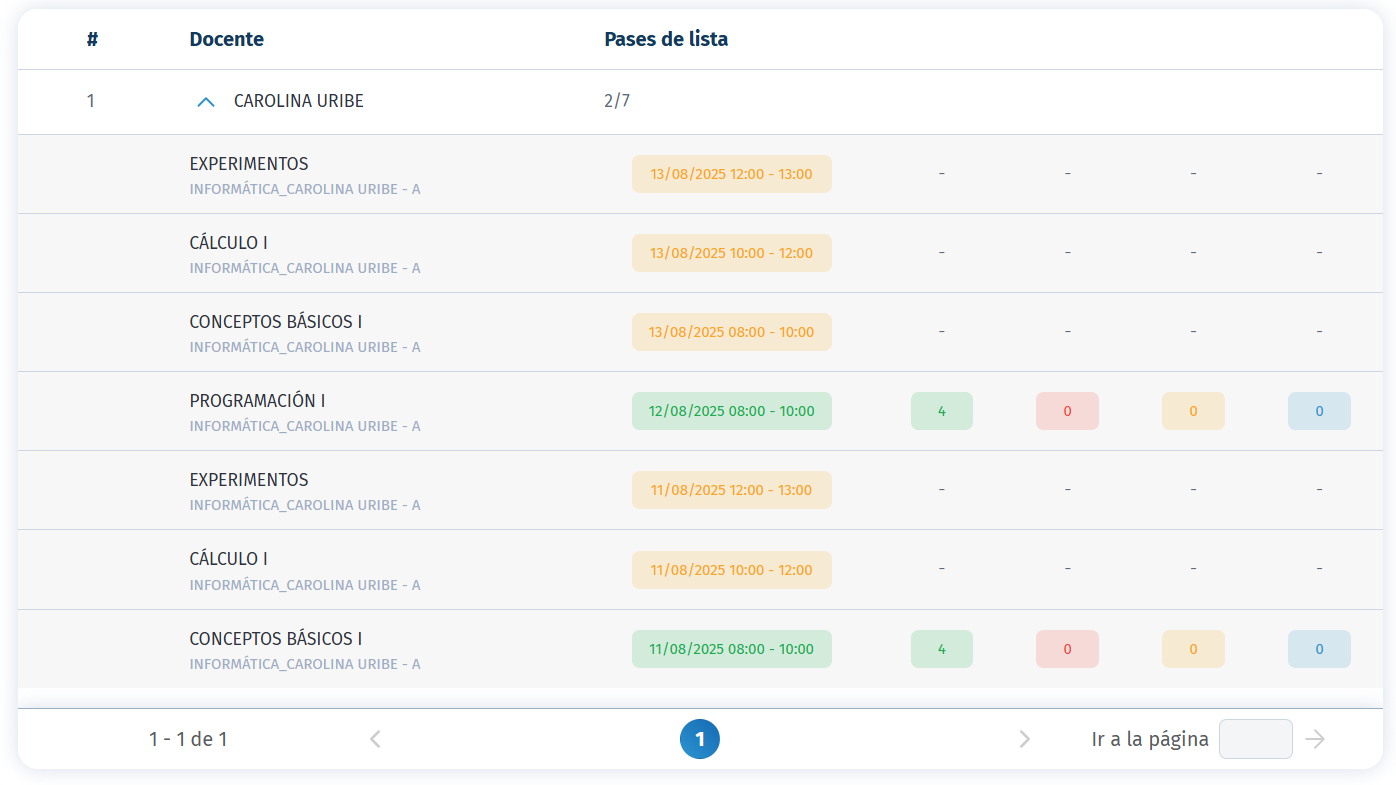Click the 'Ir a la página' label

coord(1150,739)
